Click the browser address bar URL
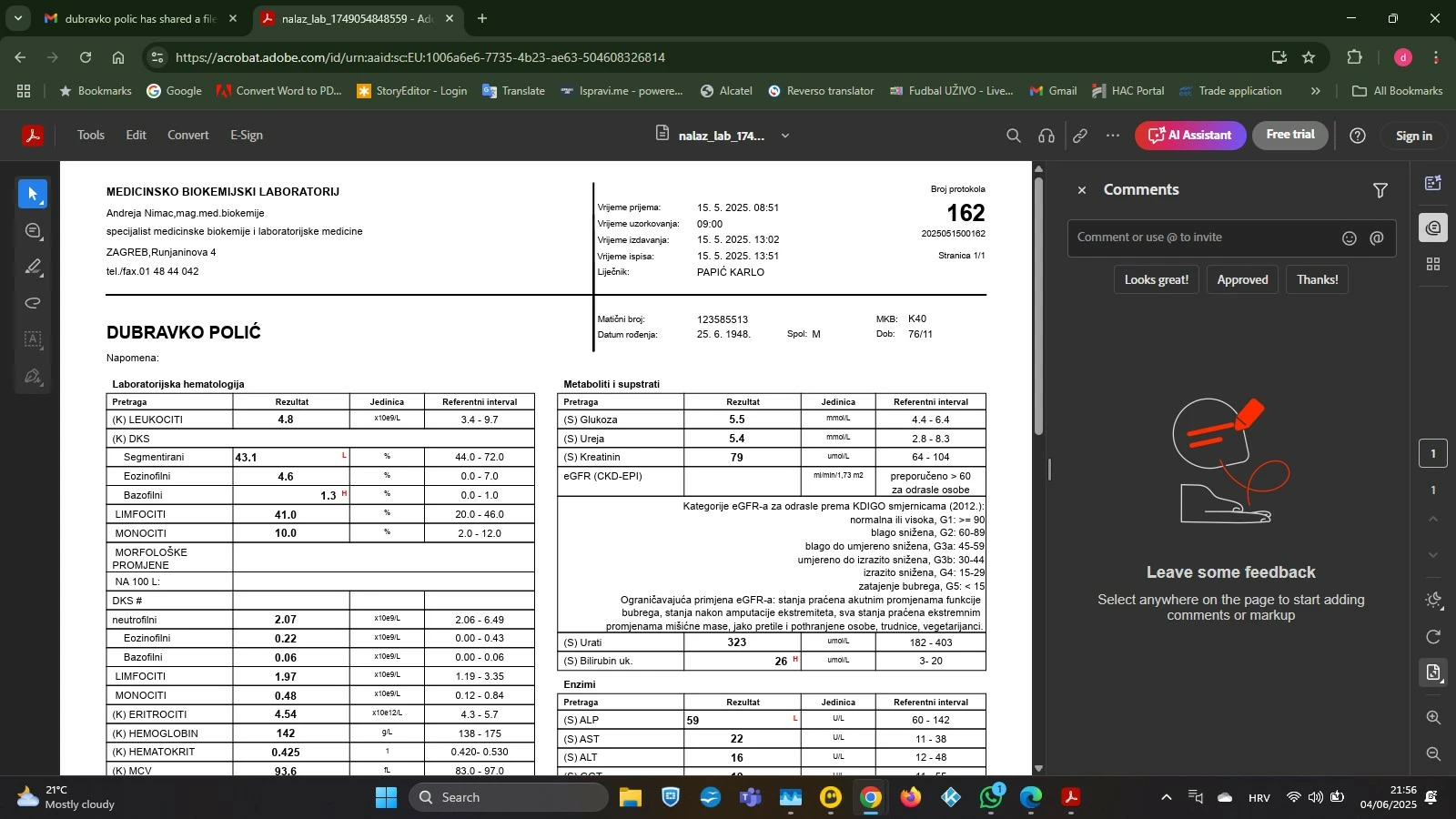Screen dimensions: 1456x819 tap(420, 57)
